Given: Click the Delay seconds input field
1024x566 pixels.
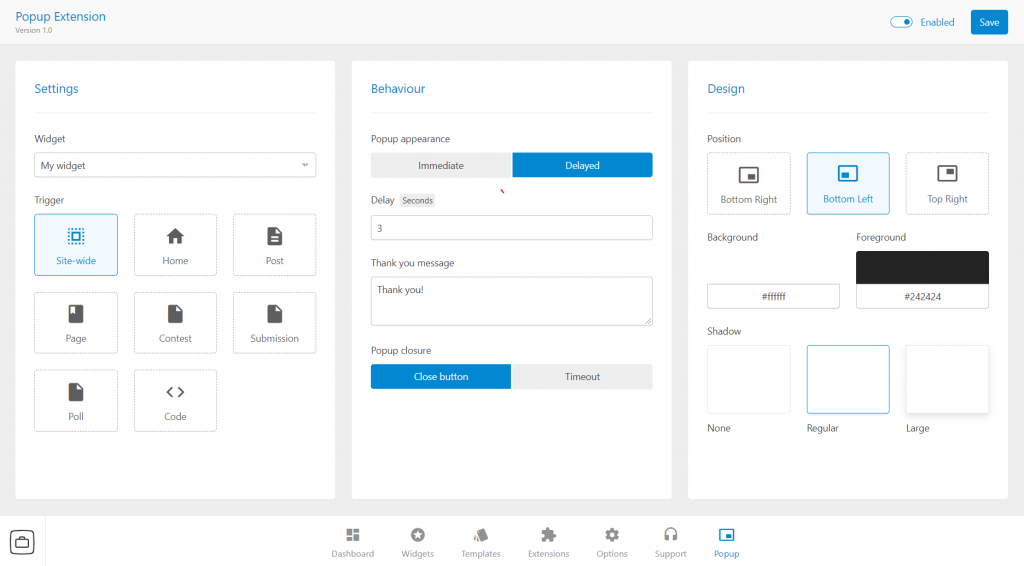Looking at the screenshot, I should (x=511, y=228).
